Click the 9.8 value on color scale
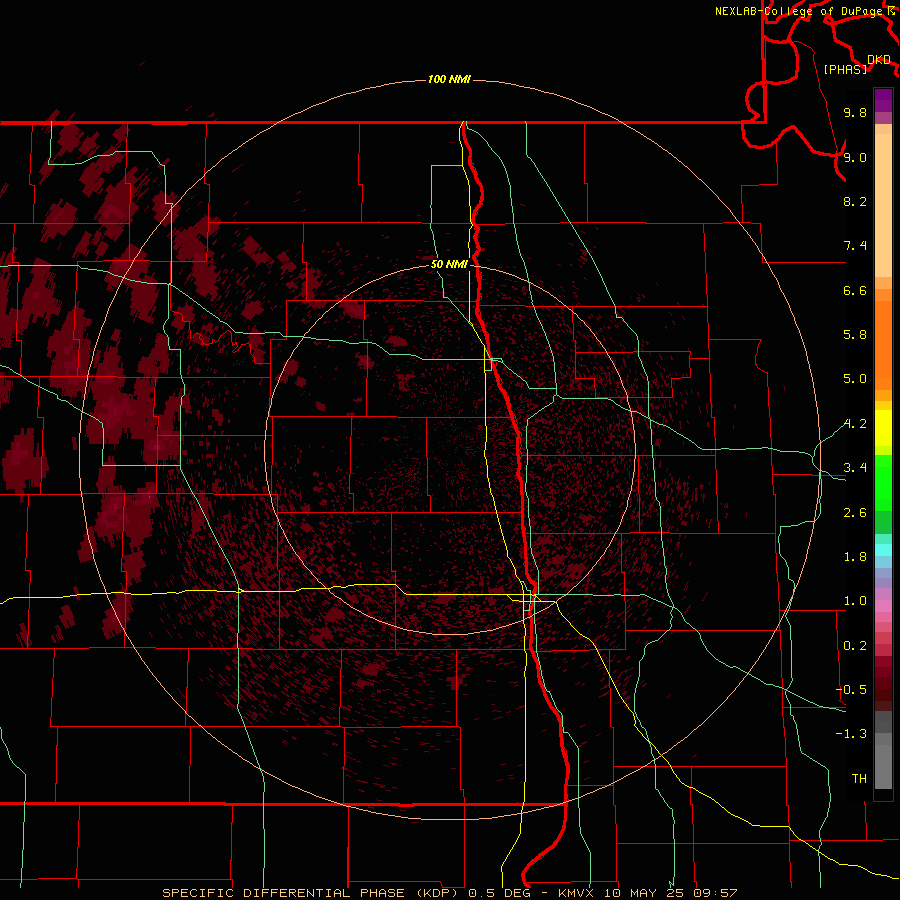 855,112
